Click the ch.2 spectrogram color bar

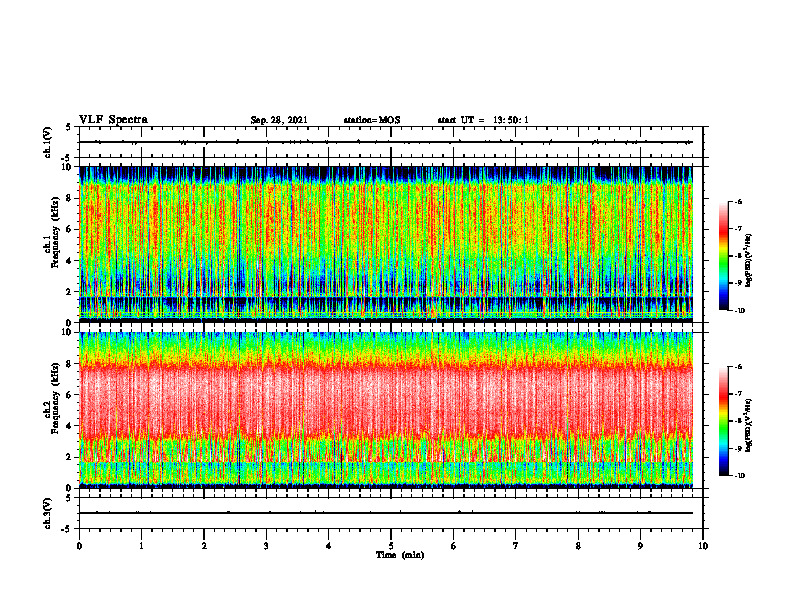pyautogui.click(x=723, y=421)
